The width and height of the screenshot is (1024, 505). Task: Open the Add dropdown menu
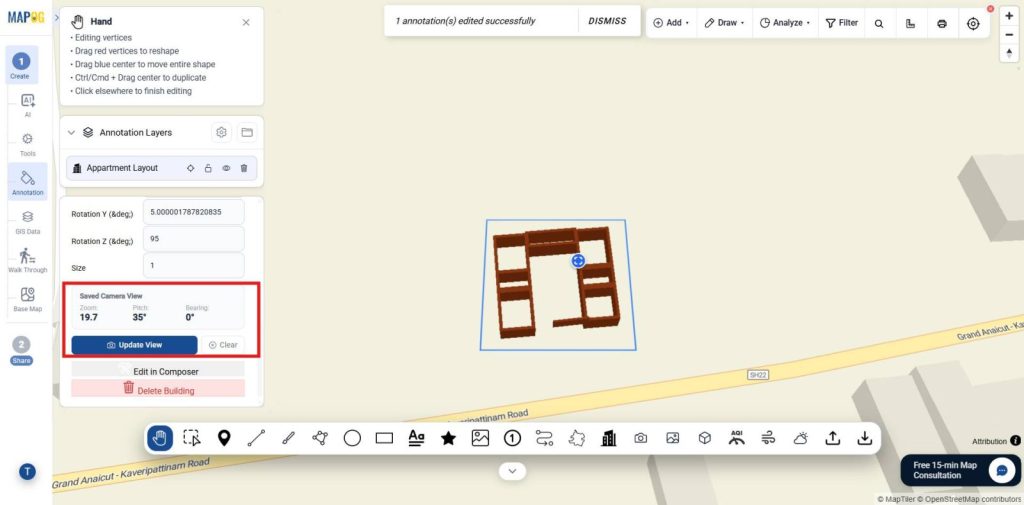pos(671,23)
